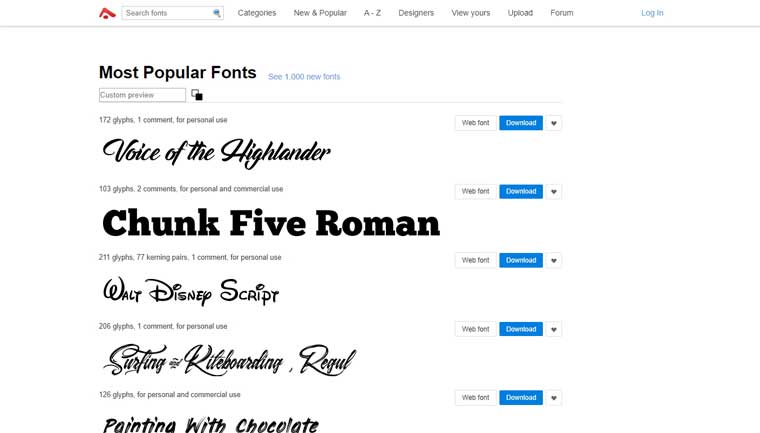Click heart icon for Surfing & Kiteboarding font

[554, 330]
